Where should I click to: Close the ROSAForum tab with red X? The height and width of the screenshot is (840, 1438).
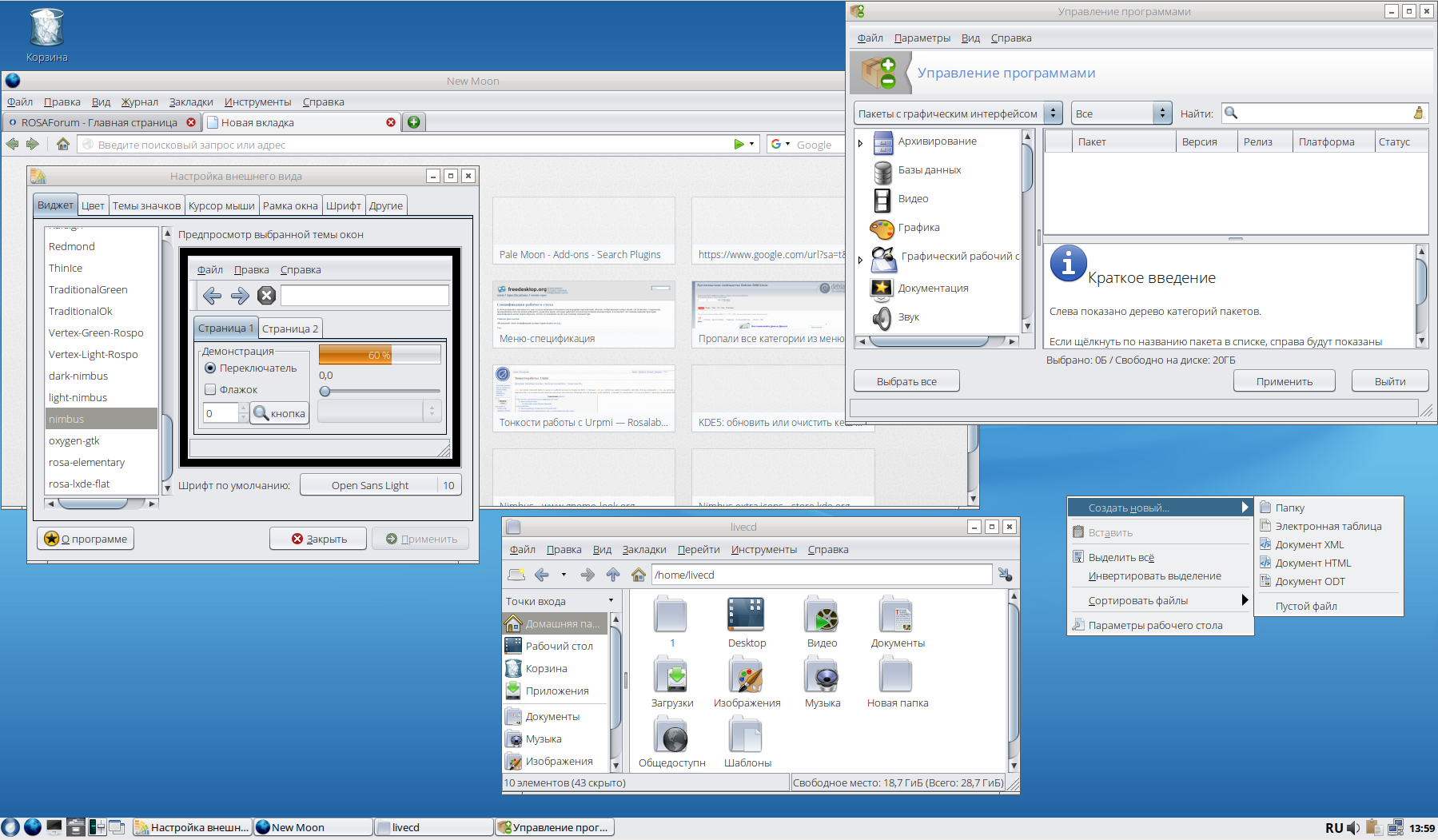point(191,122)
